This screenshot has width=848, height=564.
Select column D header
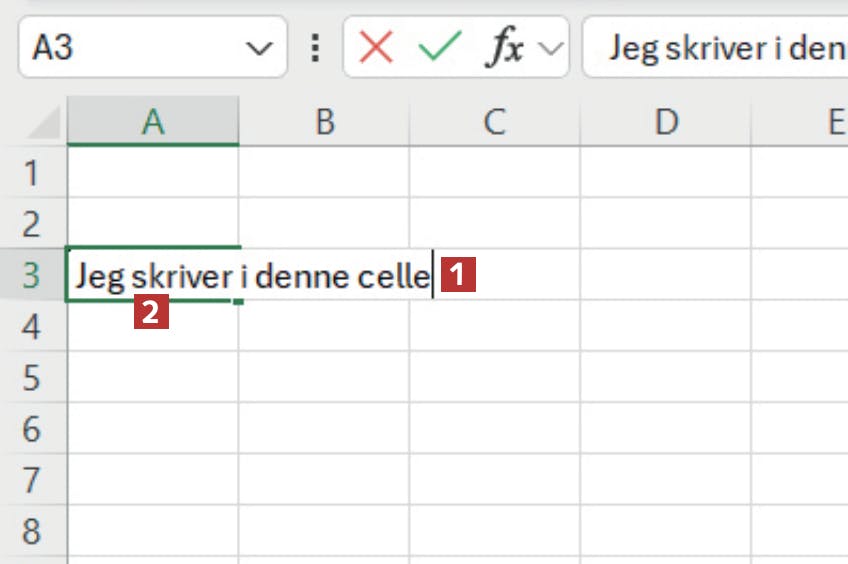(x=665, y=122)
